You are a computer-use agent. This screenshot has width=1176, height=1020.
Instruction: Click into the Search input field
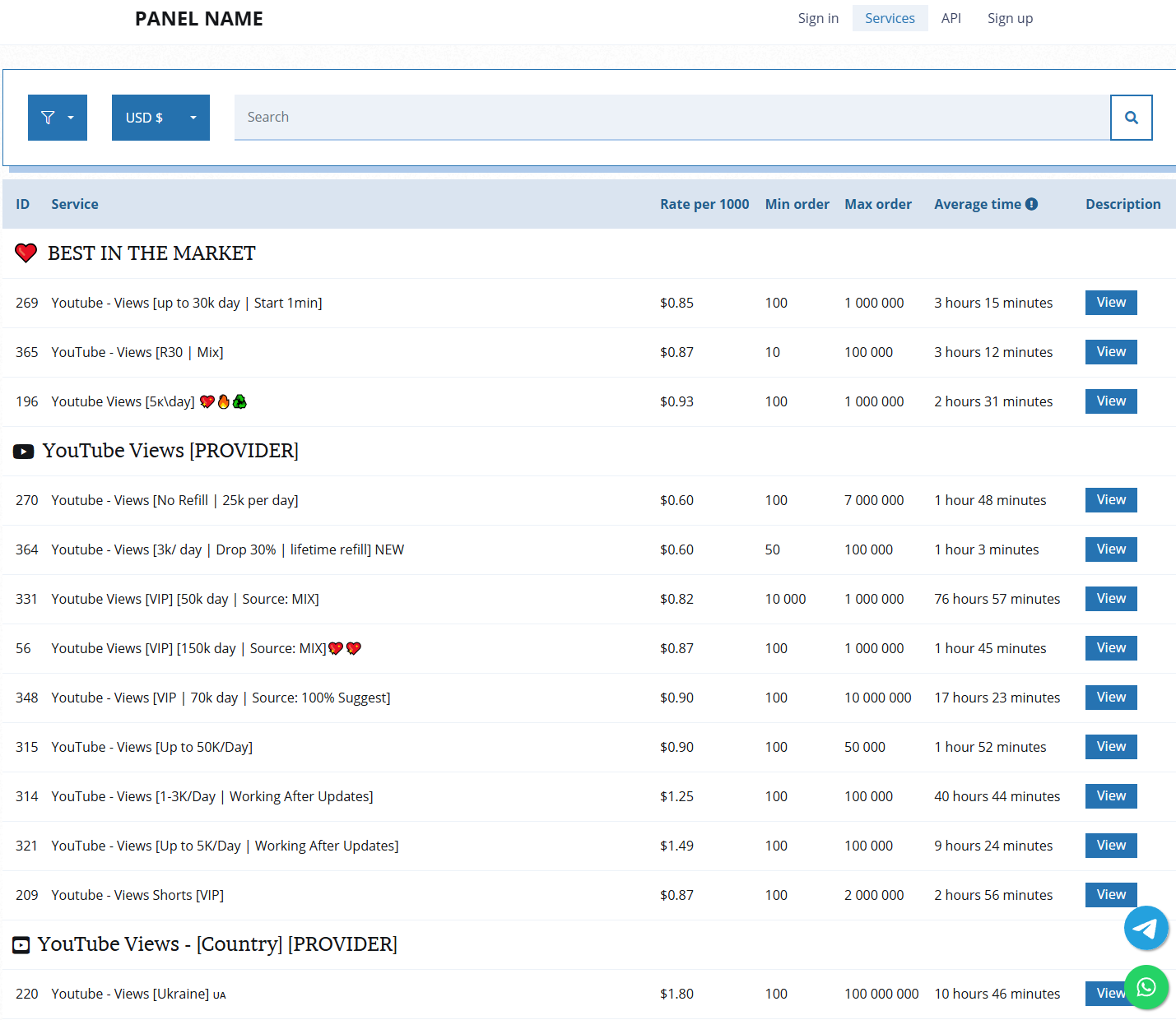[671, 118]
